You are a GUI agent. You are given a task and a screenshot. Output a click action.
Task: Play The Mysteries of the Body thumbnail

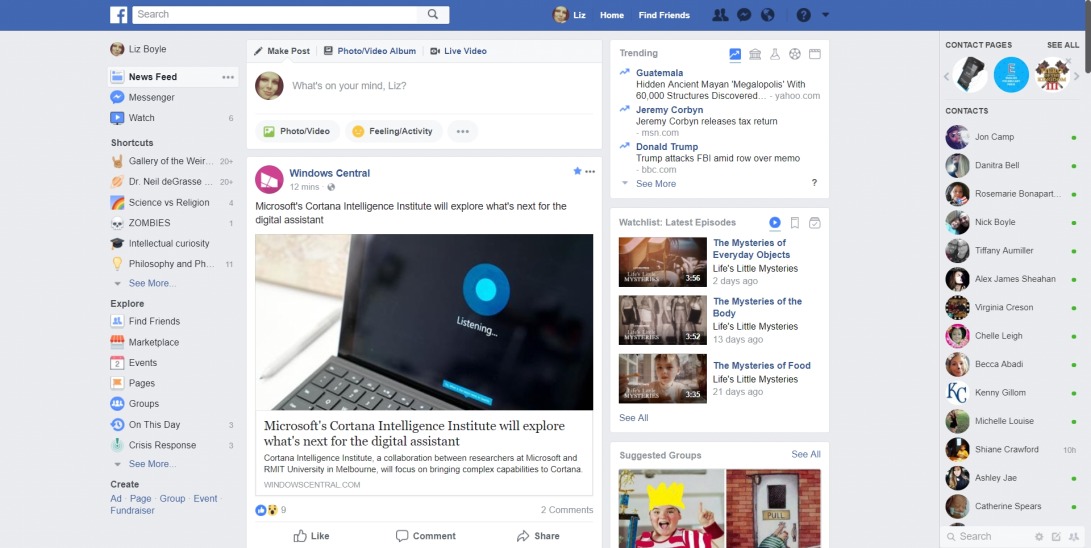pos(662,320)
